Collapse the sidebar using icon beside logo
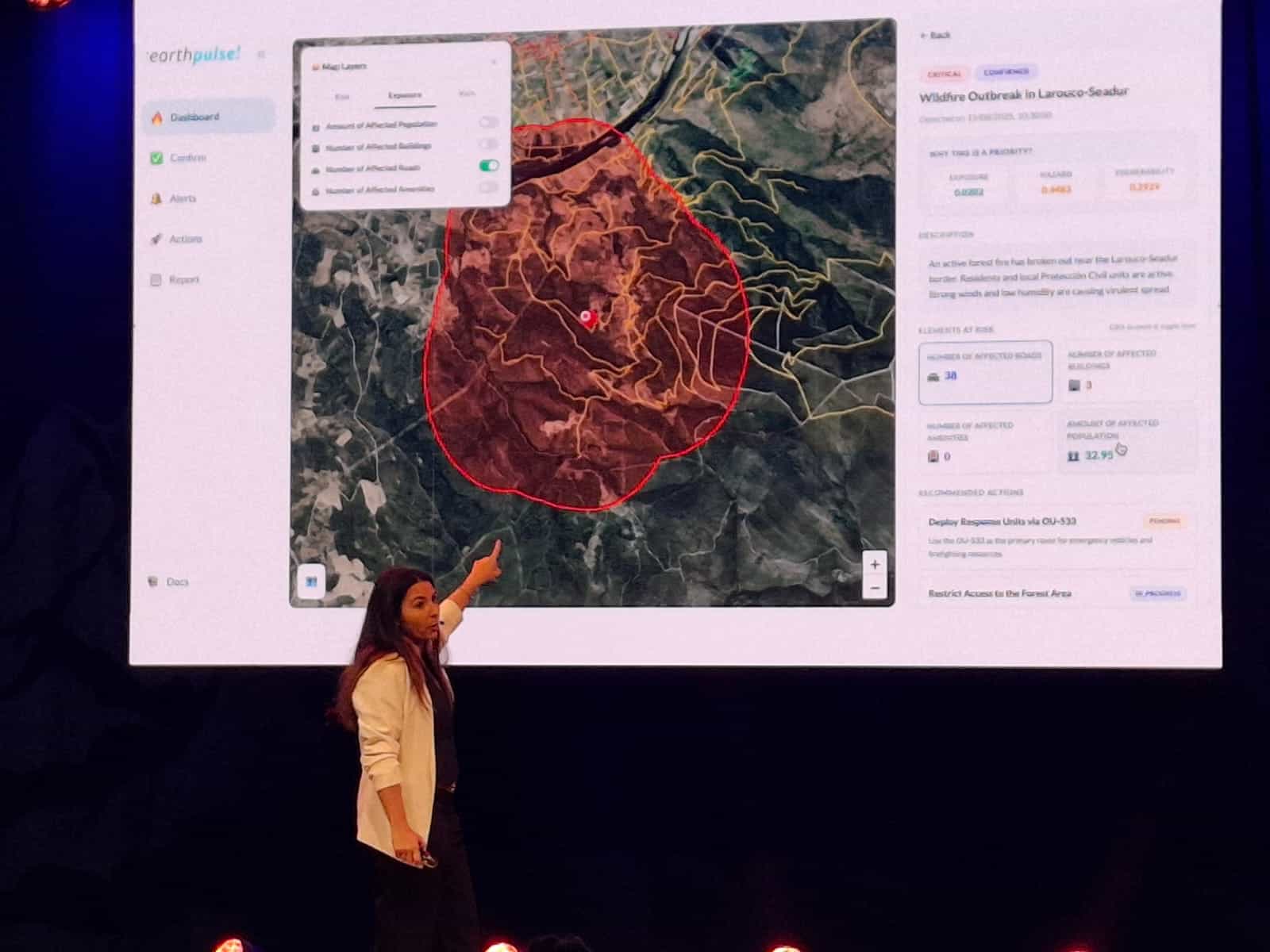 pos(261,54)
